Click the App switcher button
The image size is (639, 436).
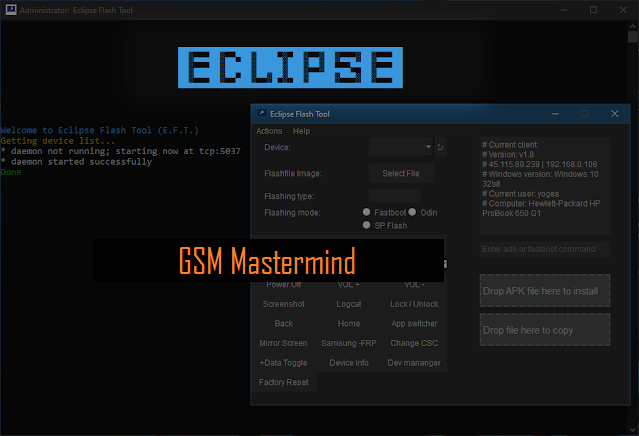pos(414,324)
